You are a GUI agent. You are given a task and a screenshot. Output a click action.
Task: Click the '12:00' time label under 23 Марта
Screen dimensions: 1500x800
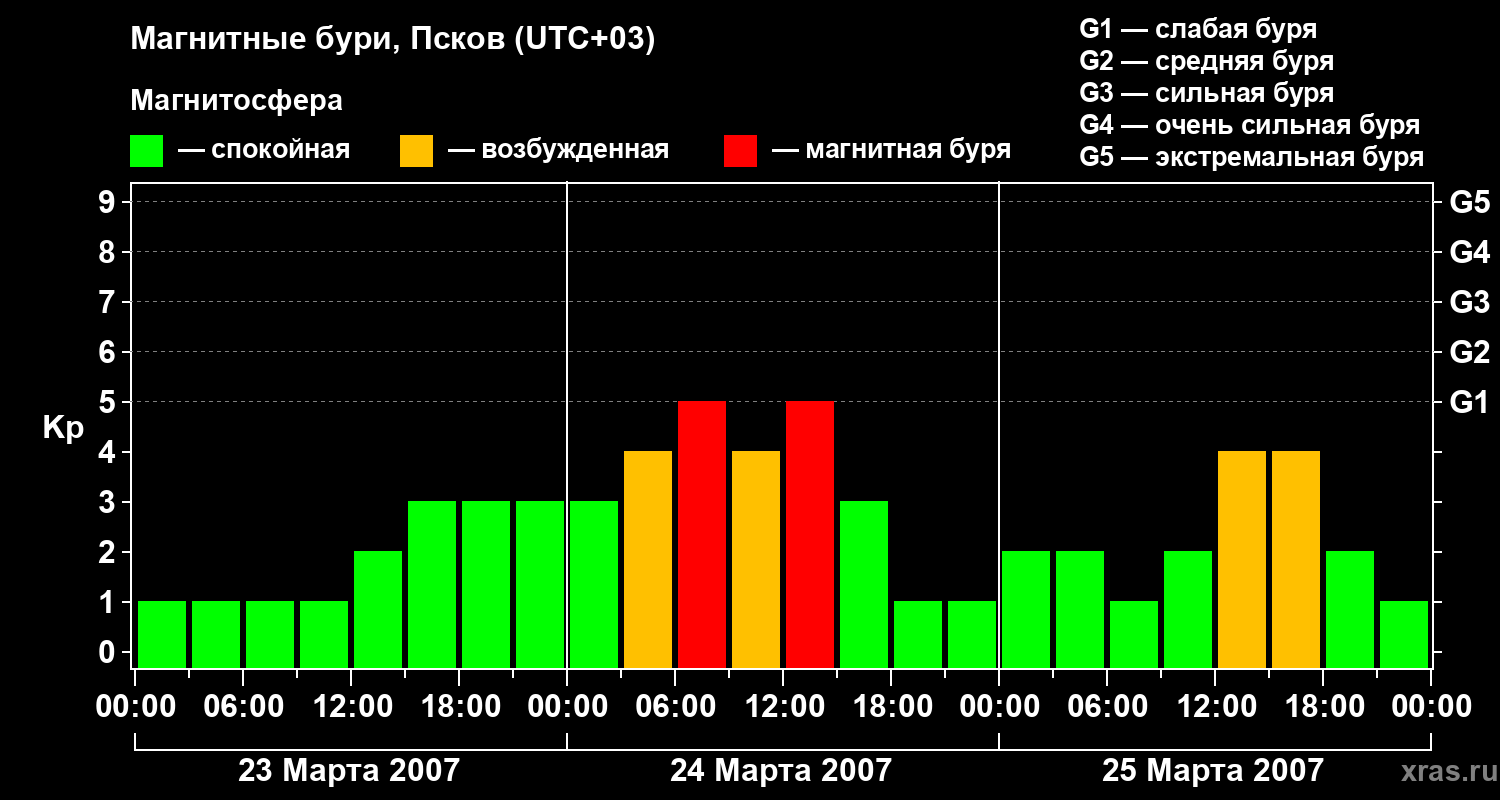[x=351, y=706]
